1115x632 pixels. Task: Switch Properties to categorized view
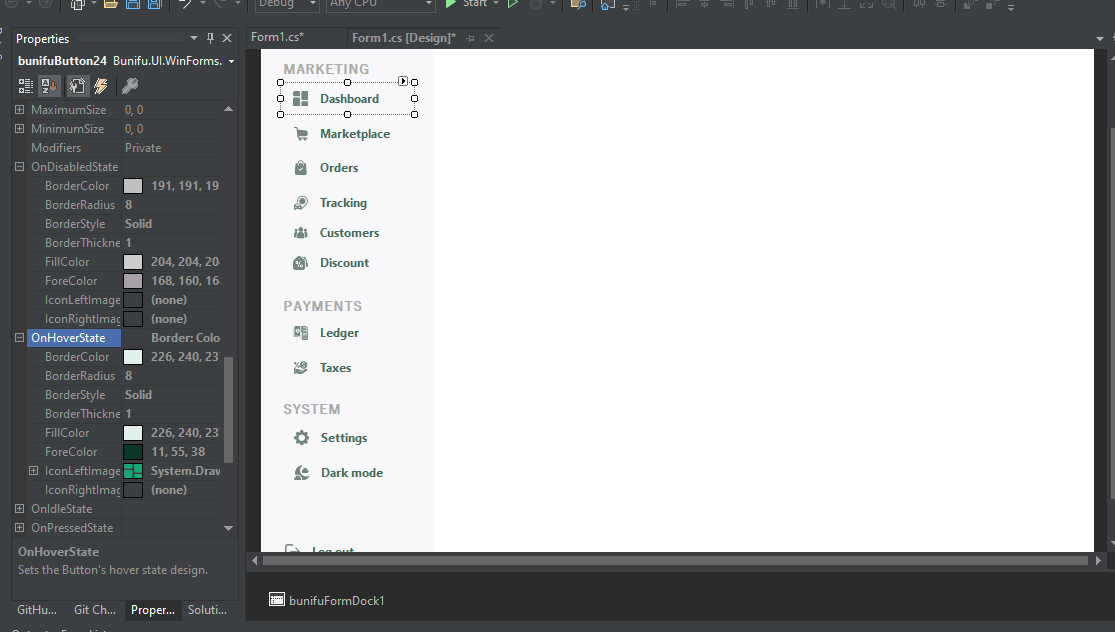(25, 86)
